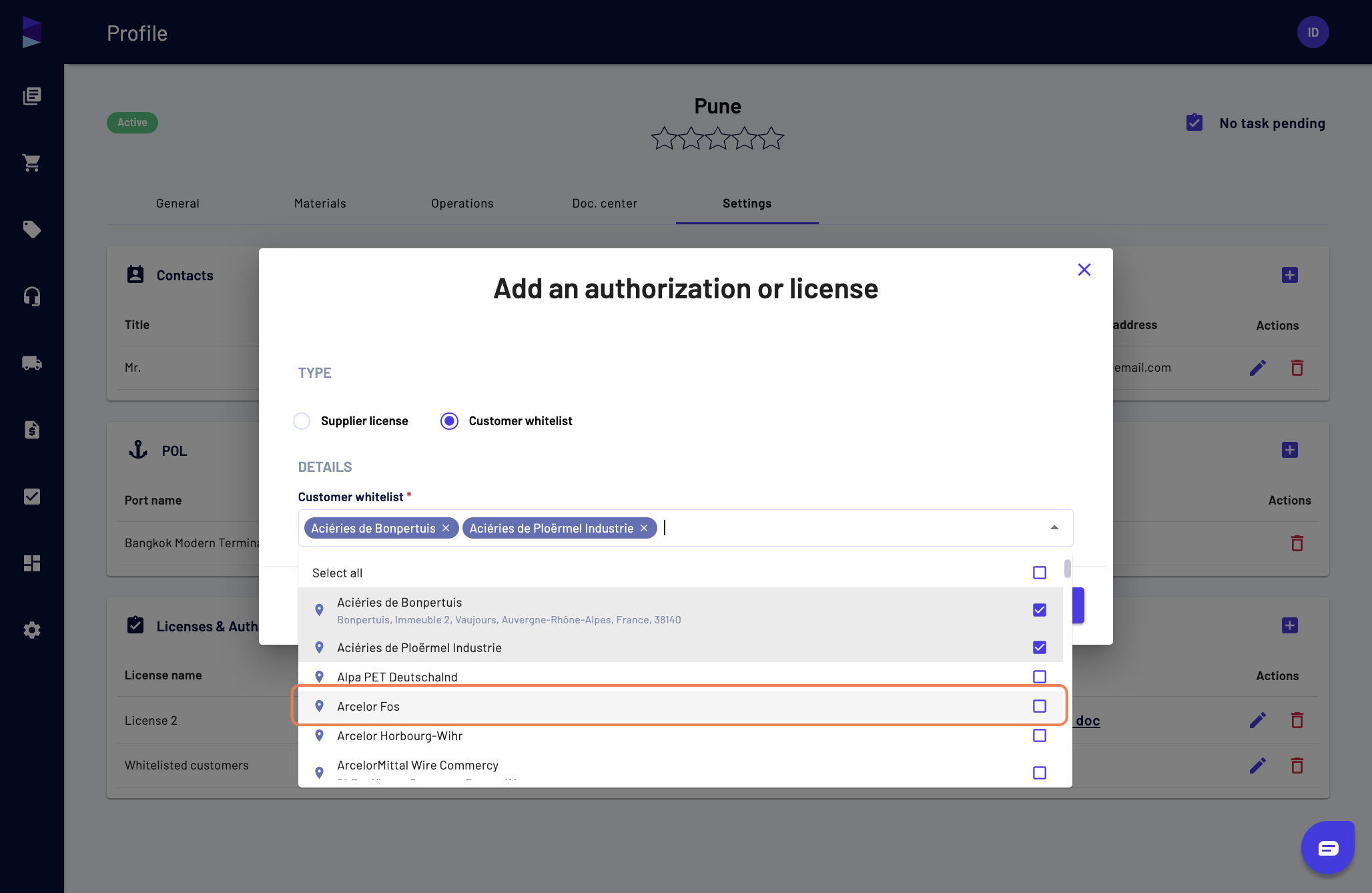
Task: Open the dashboard grid sidebar icon
Action: 32,563
